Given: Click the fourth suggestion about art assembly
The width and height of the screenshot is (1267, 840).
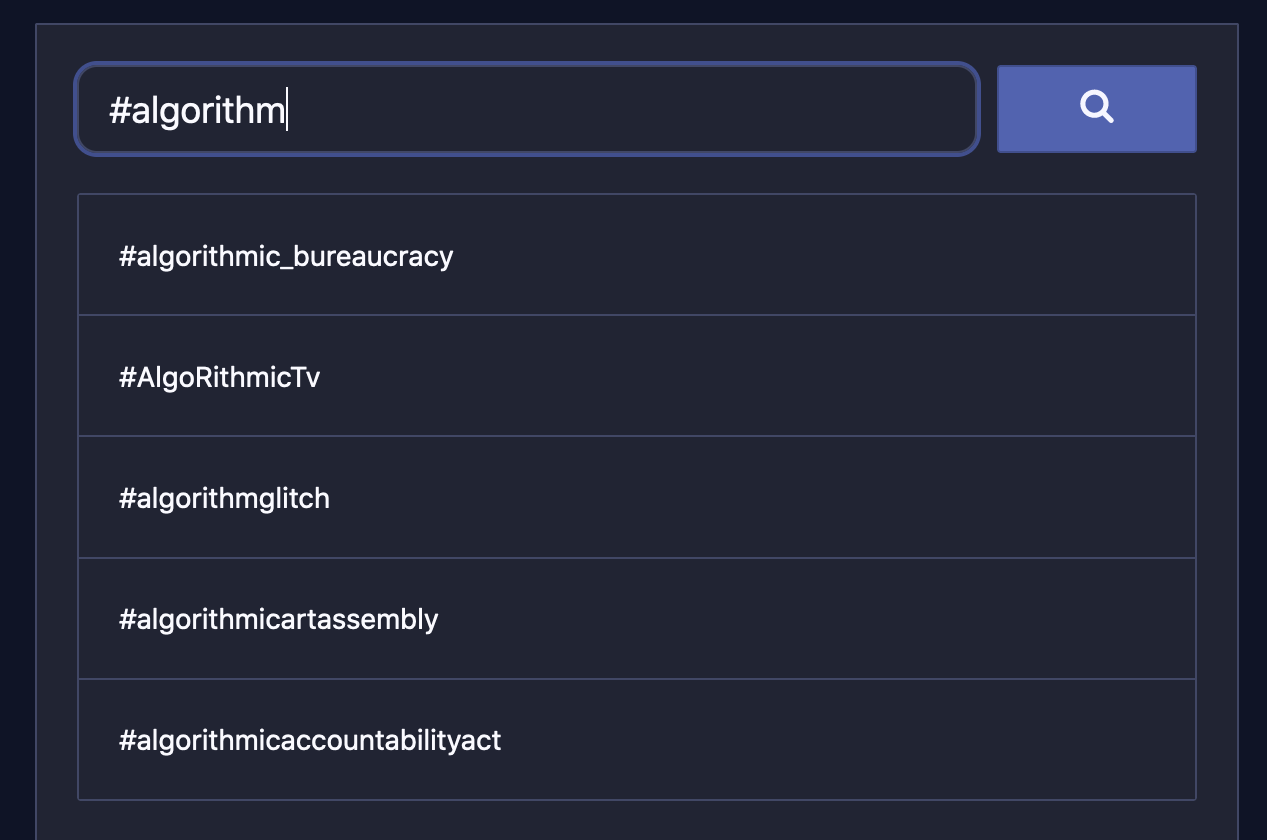Looking at the screenshot, I should (x=637, y=618).
